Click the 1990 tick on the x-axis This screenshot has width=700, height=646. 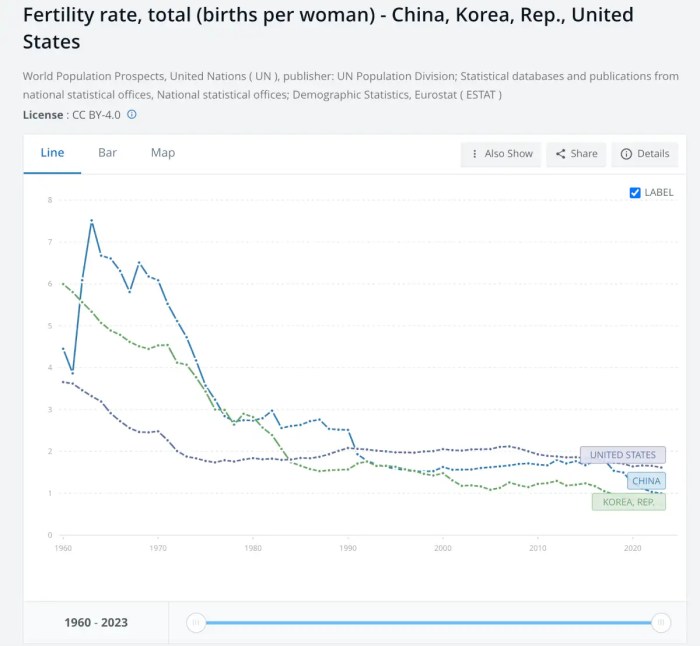point(347,548)
